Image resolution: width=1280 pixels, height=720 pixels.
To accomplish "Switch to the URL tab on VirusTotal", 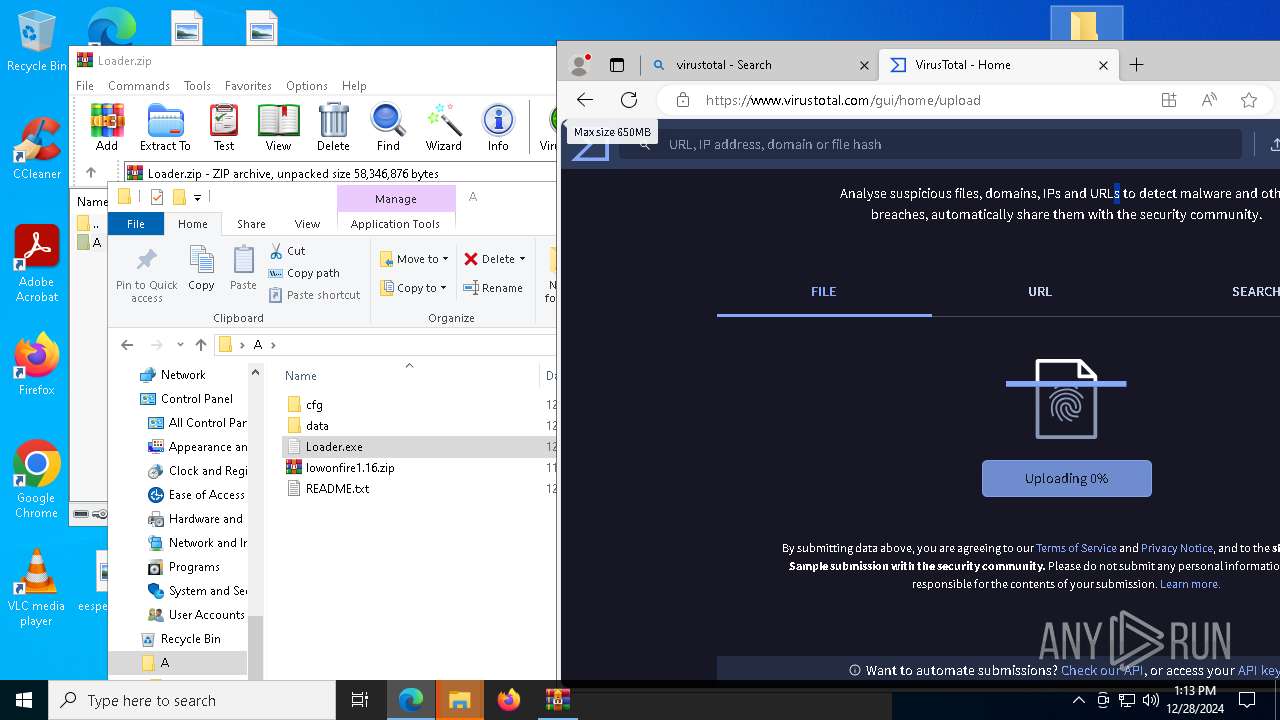I will tap(1040, 292).
